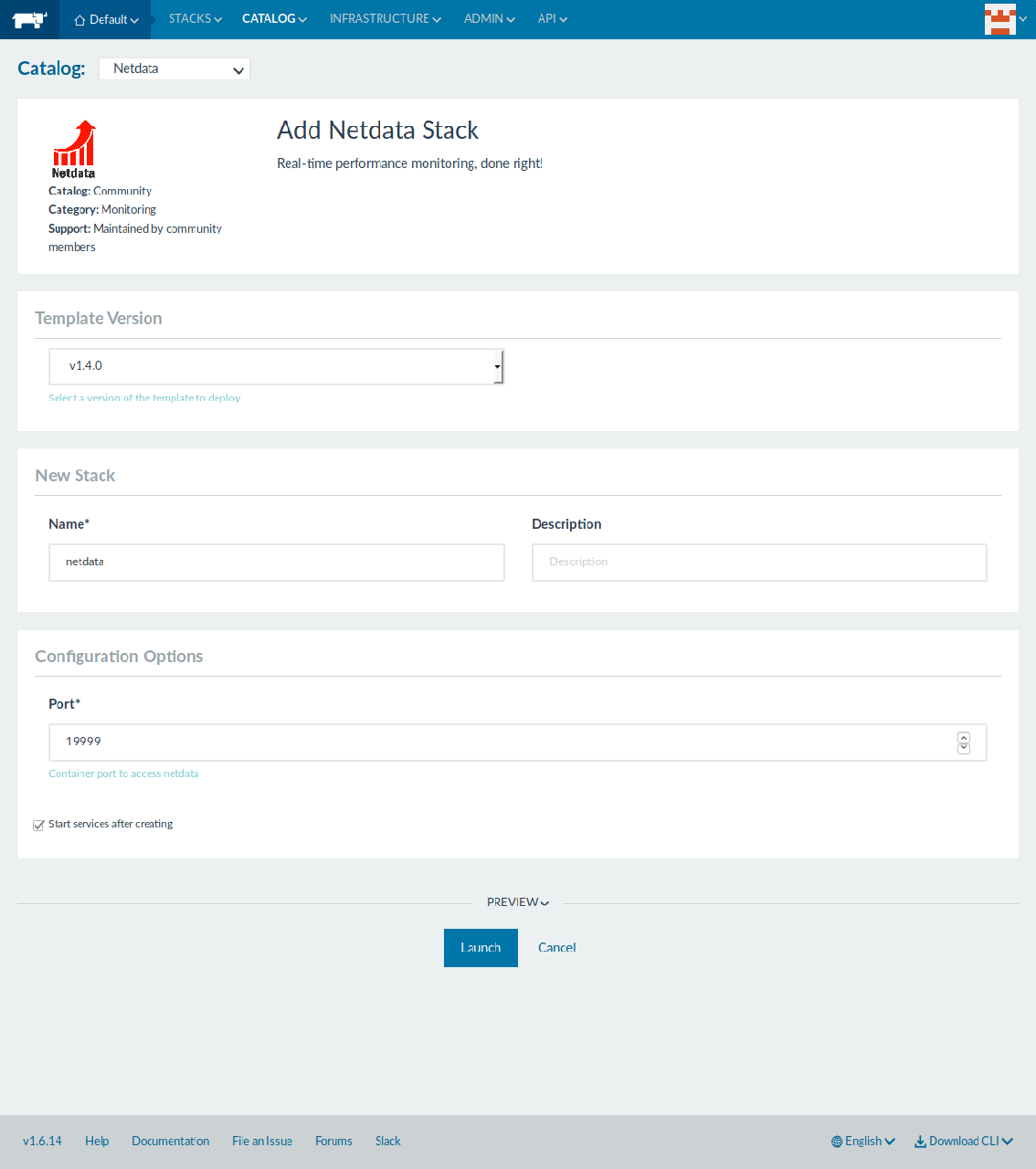Open the Documentation footer link
Viewport: 1036px width, 1169px height.
(x=170, y=1141)
